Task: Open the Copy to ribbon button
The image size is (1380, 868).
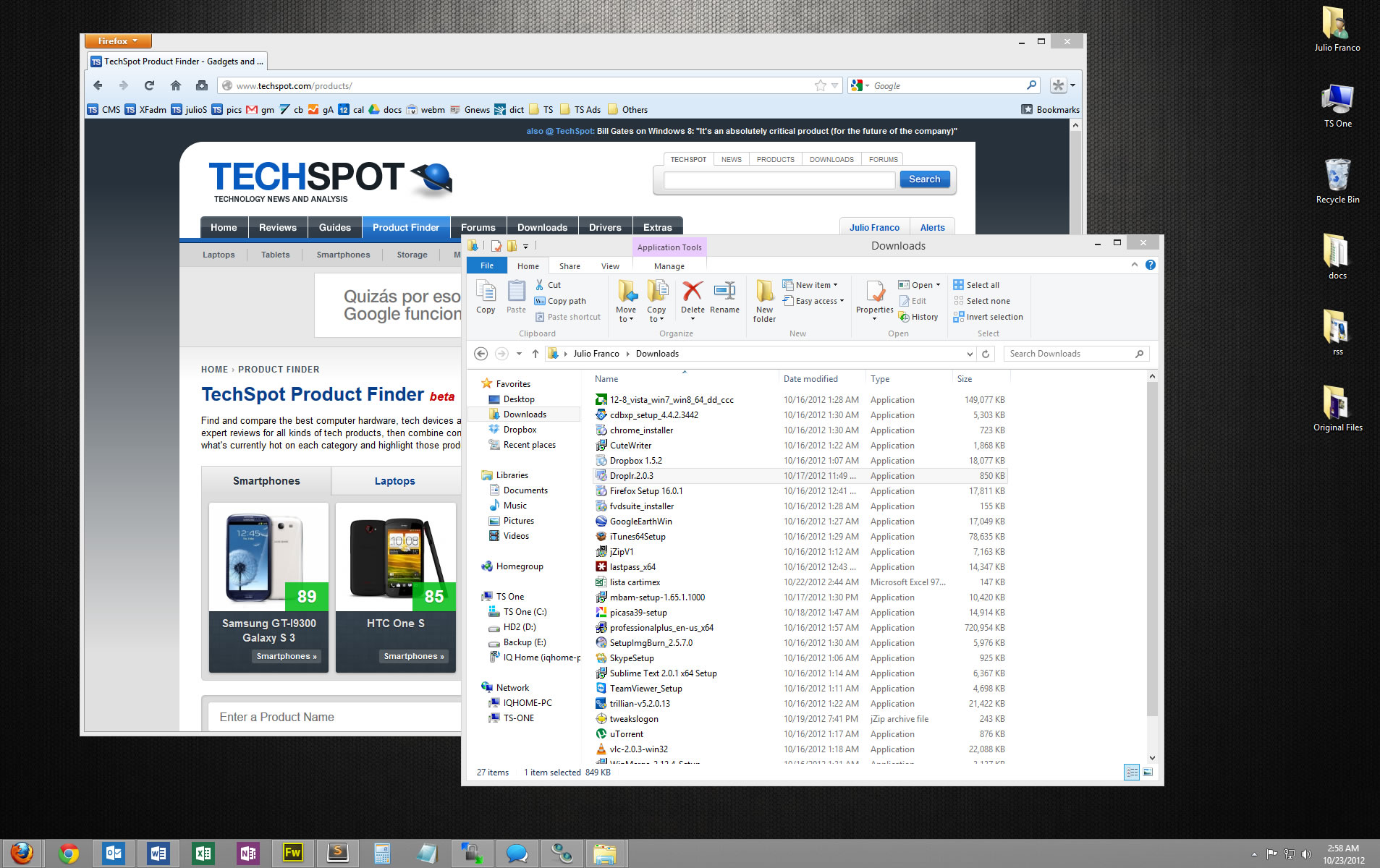Action: click(x=657, y=300)
